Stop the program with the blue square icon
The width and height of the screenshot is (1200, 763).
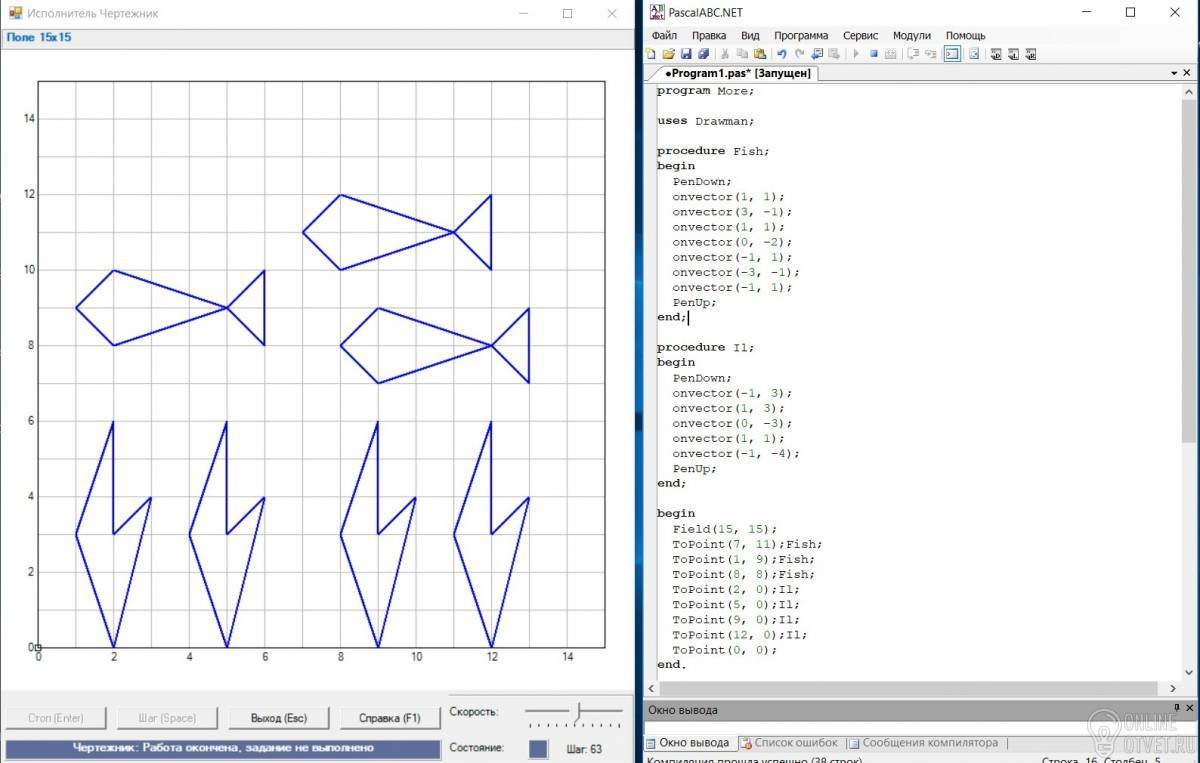[x=874, y=54]
